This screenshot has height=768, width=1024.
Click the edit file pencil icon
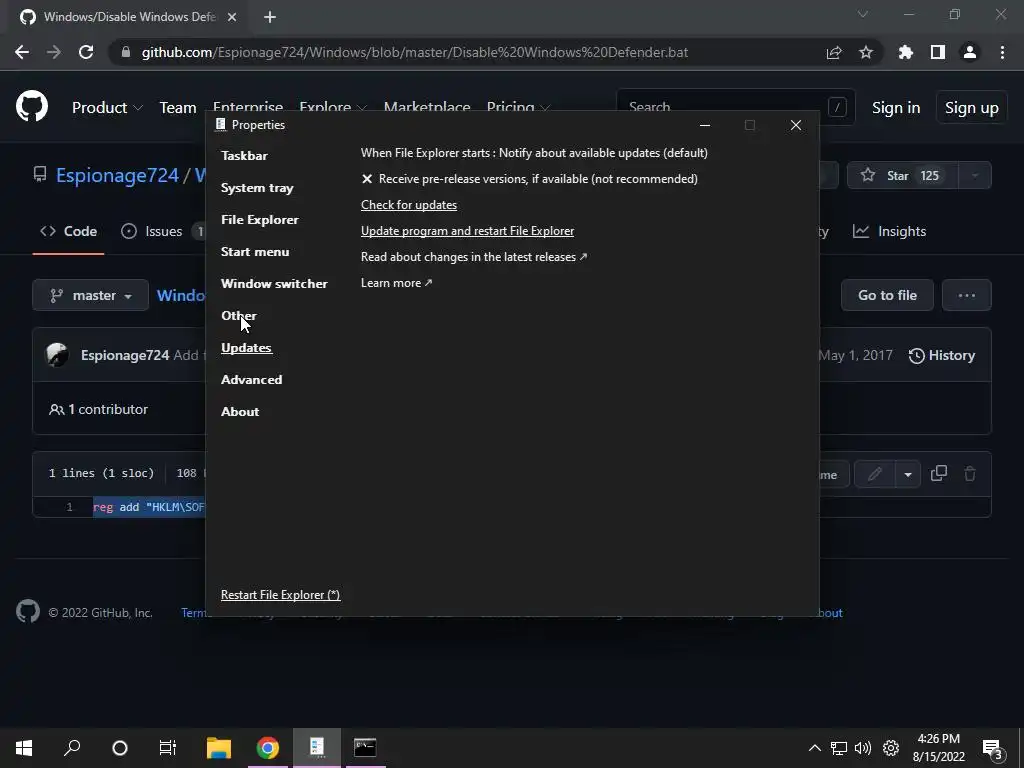tap(875, 474)
